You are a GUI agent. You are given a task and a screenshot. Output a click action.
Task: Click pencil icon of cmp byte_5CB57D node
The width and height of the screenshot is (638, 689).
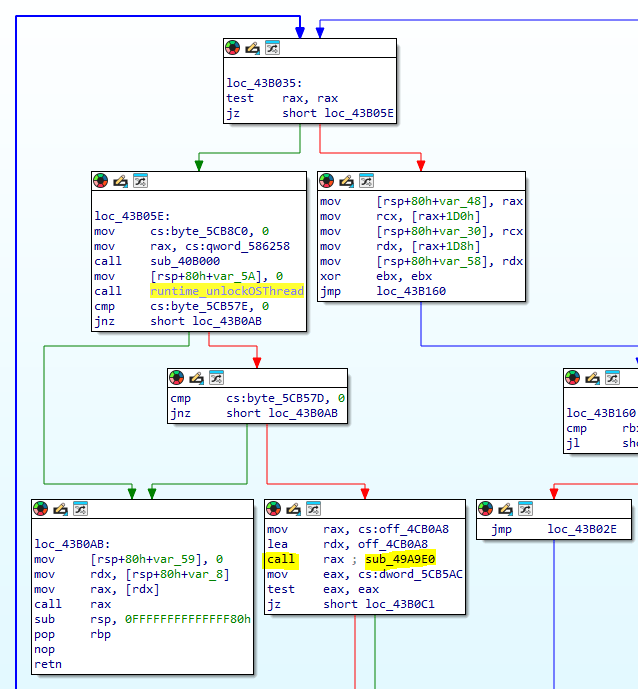(x=196, y=377)
